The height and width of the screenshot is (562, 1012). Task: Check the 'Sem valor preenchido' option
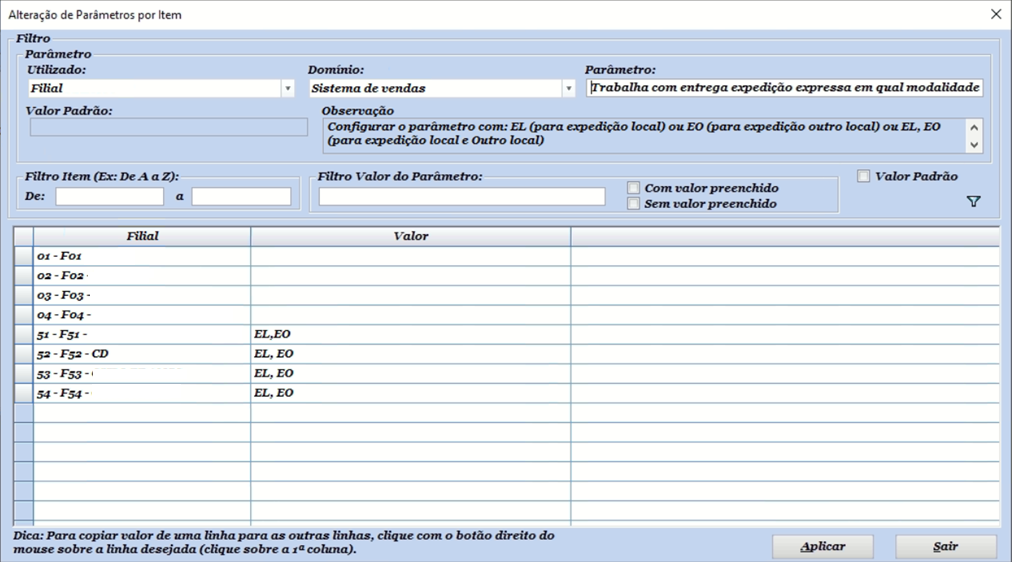(x=634, y=204)
